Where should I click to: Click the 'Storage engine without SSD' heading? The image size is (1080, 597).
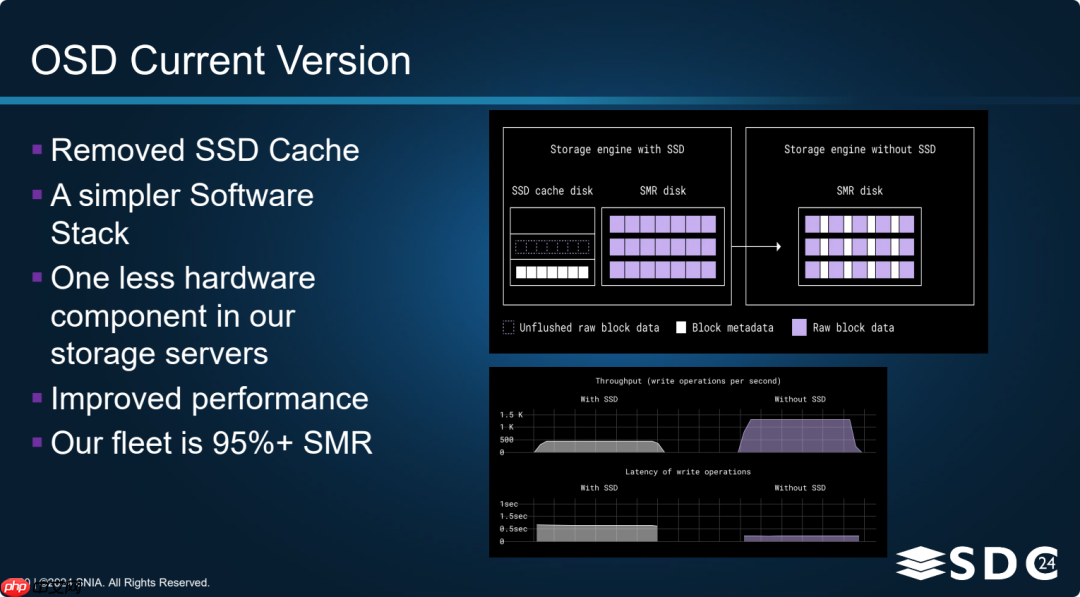859,149
